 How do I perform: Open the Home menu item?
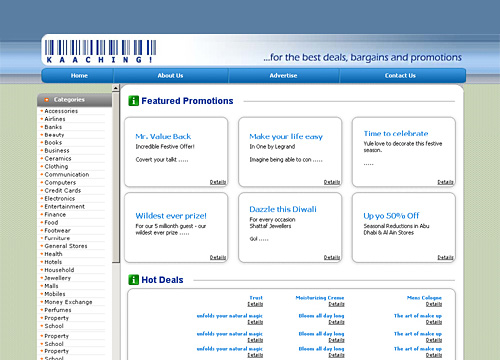(79, 76)
